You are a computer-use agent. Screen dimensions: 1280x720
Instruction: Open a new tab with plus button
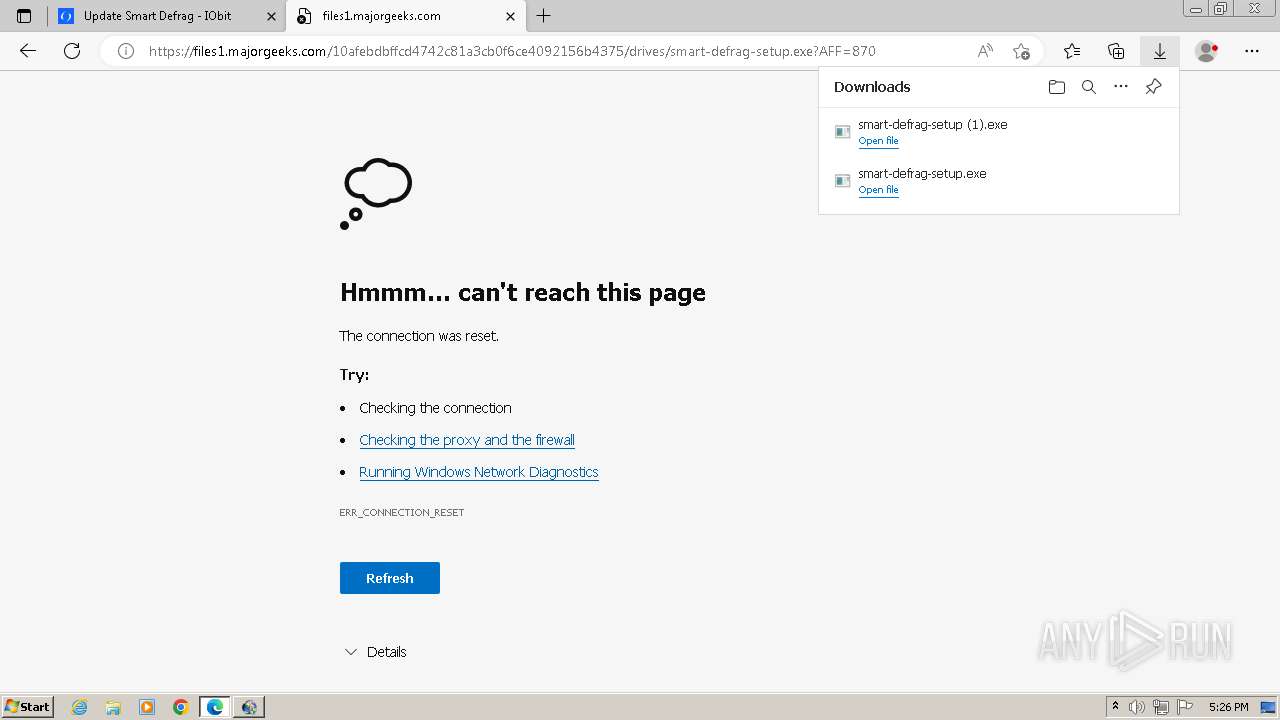[543, 16]
